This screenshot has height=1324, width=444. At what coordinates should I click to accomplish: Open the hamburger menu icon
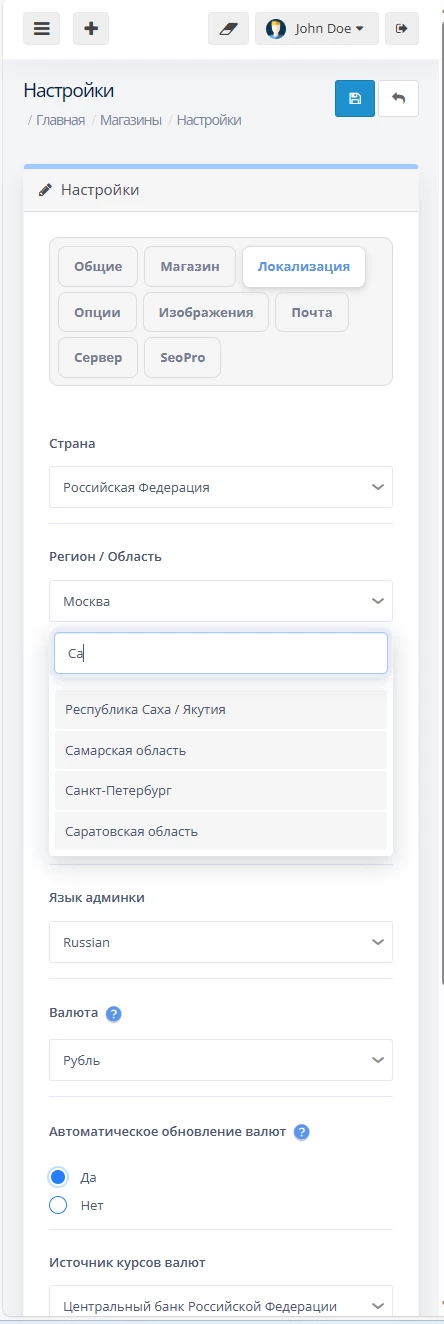(41, 29)
